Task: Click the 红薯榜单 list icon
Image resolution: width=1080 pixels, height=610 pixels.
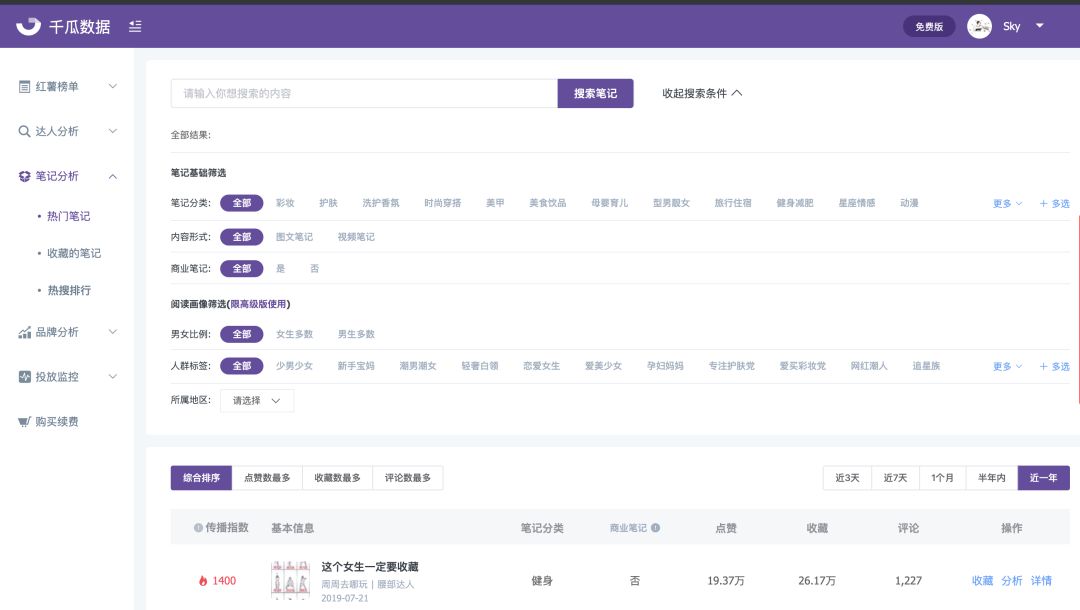Action: [24, 86]
